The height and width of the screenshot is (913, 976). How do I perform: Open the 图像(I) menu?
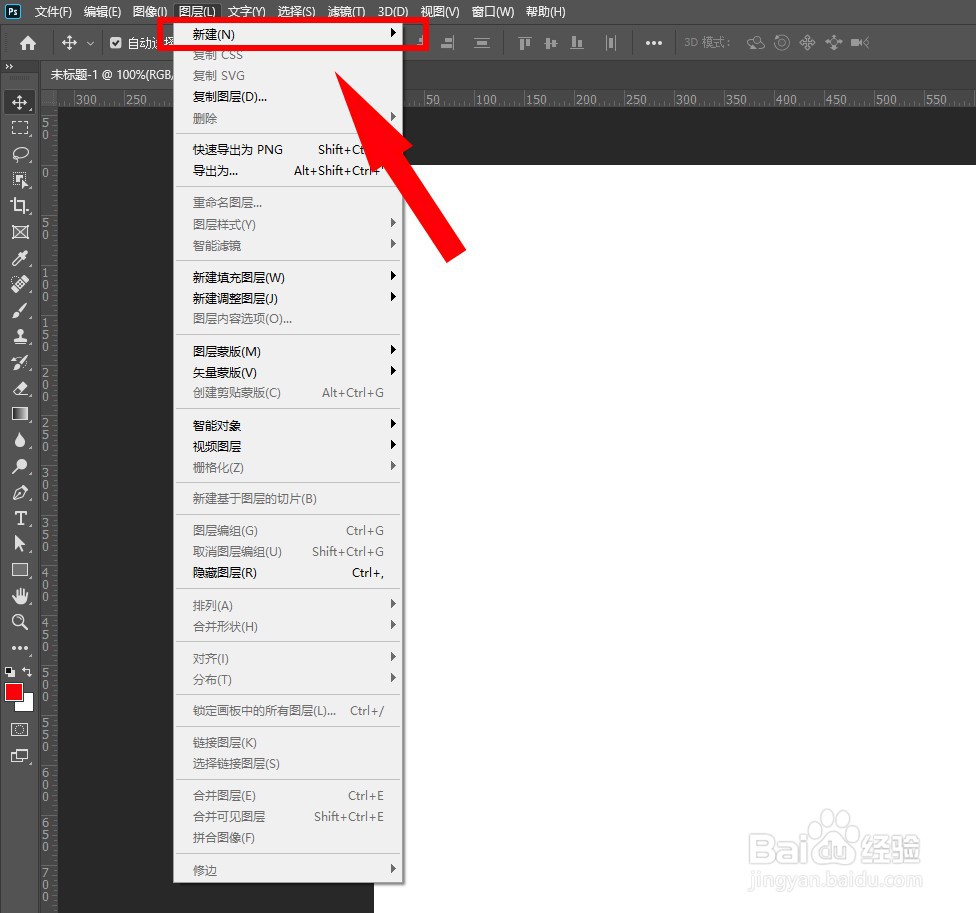150,12
